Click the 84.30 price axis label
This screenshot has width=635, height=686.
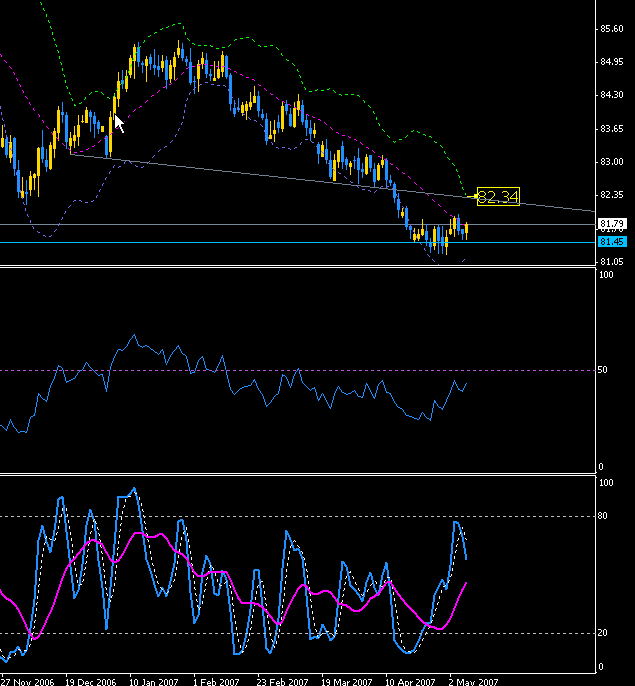612,95
